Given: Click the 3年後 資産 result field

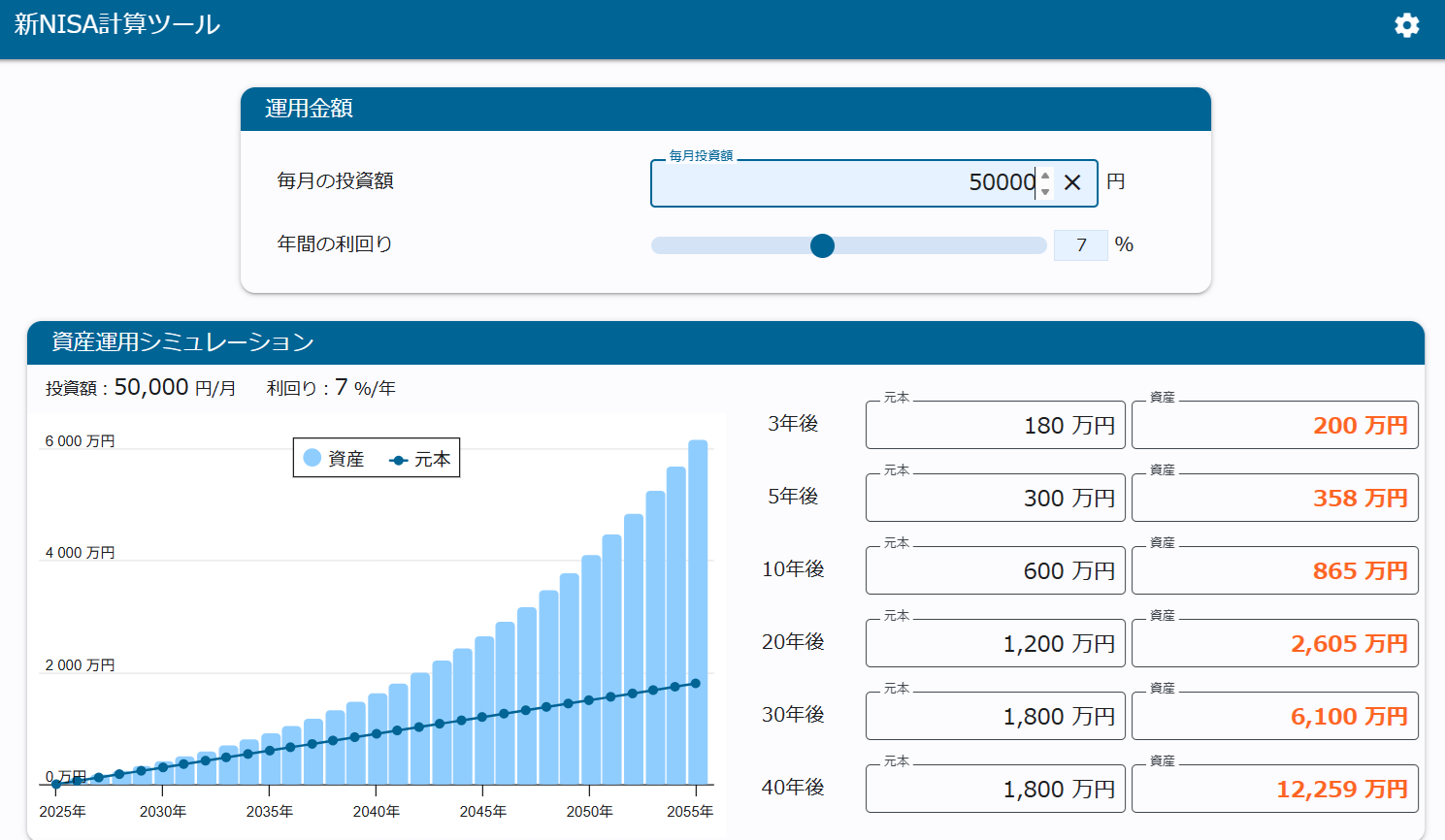Looking at the screenshot, I should pyautogui.click(x=1274, y=426).
